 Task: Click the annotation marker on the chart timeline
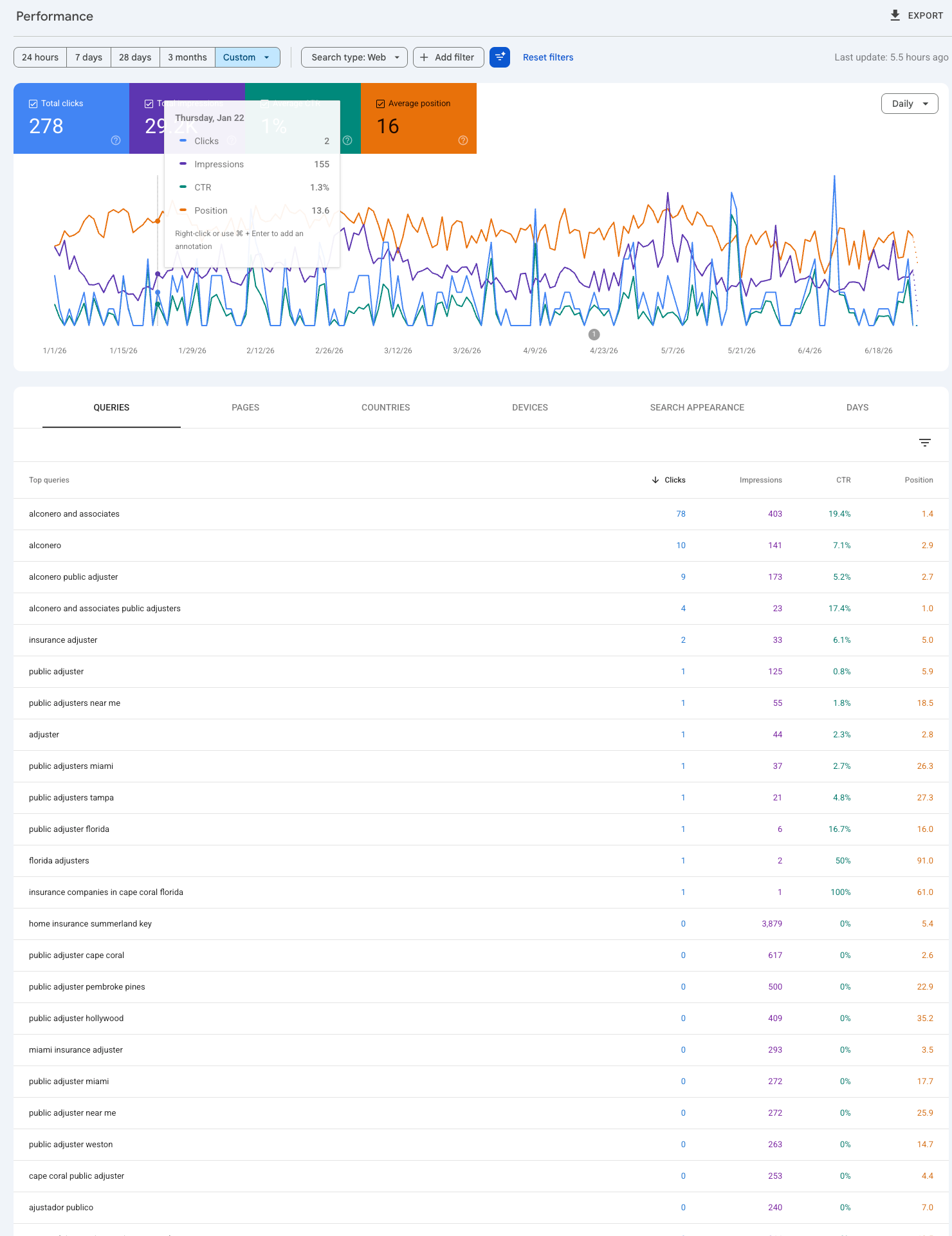click(594, 335)
